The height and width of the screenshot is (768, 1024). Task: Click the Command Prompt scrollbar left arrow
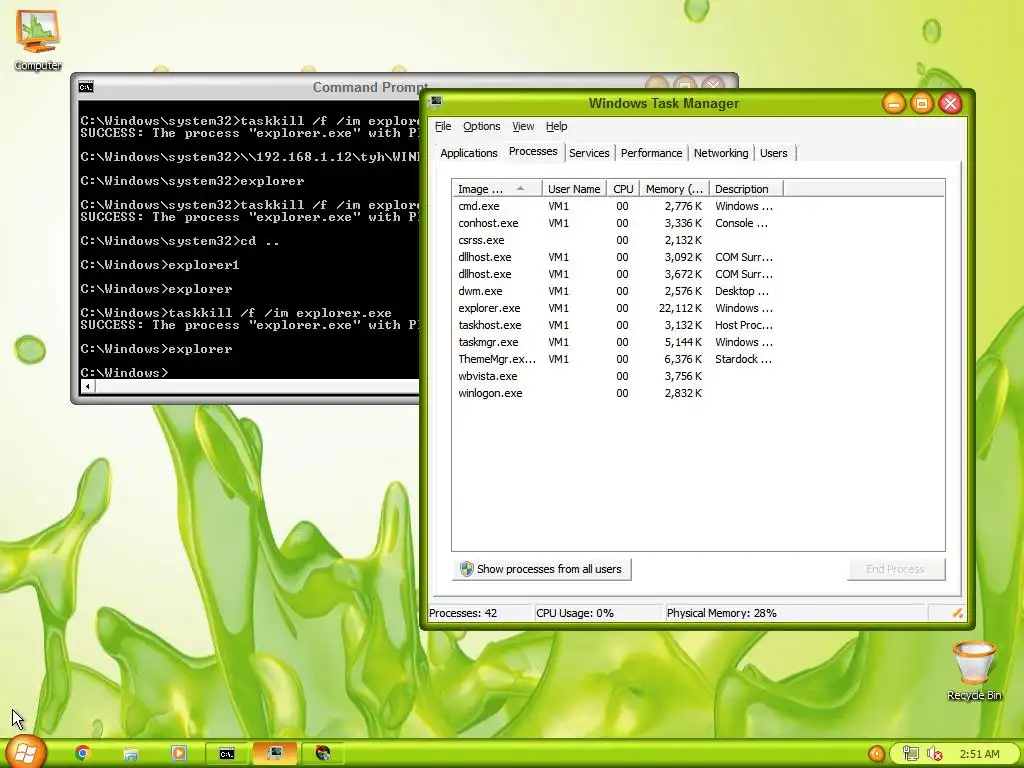87,386
